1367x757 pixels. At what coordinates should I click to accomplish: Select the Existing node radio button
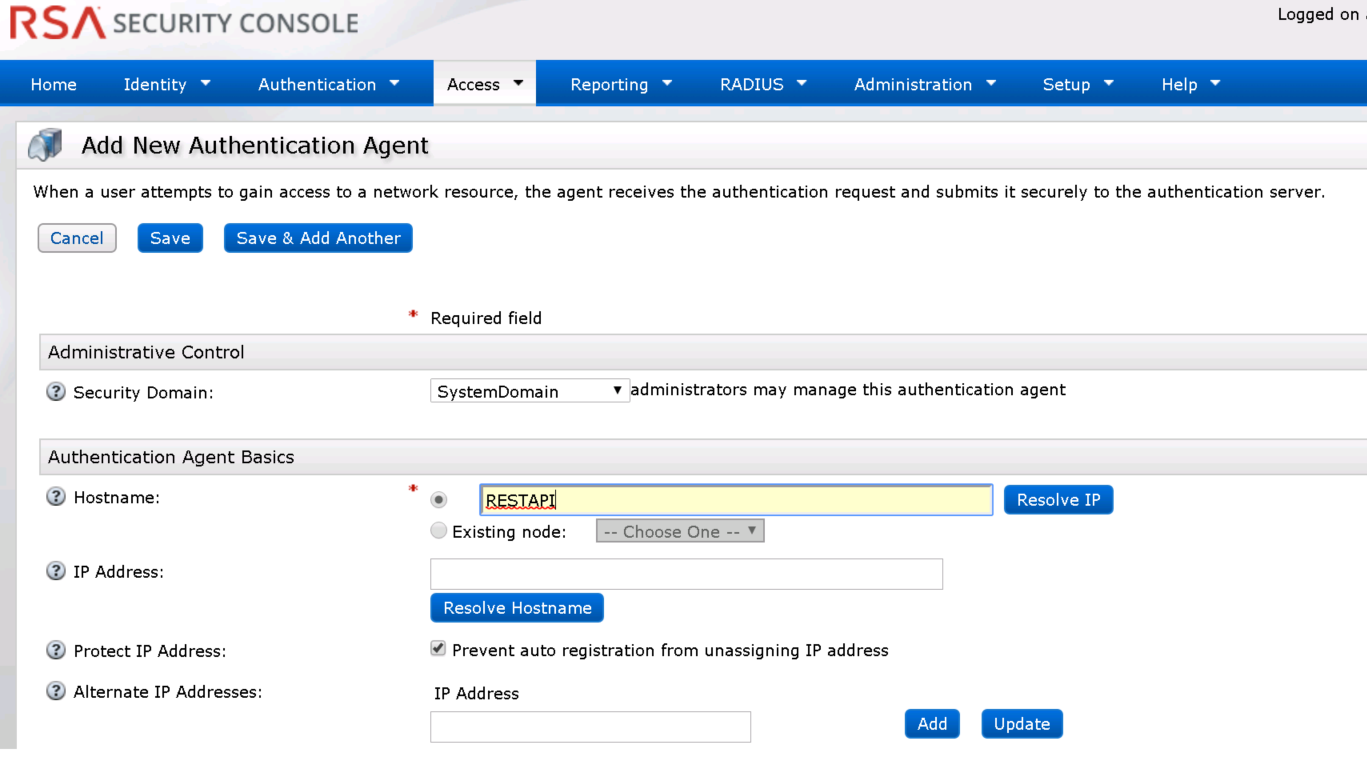(438, 531)
